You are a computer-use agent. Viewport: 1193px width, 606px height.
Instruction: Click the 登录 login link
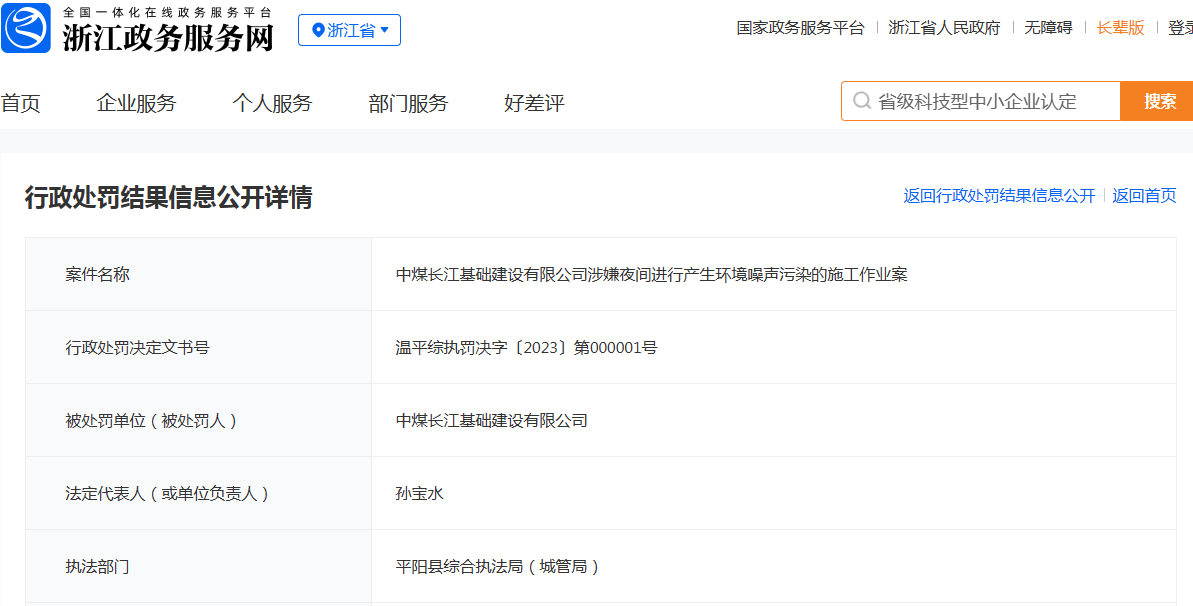coord(1180,28)
